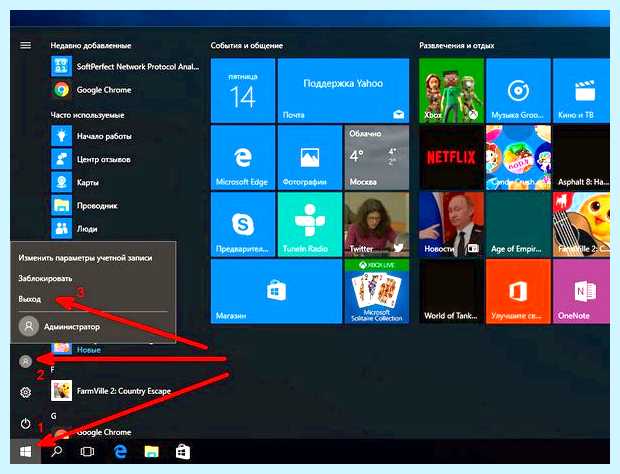
Task: Open Candy Crush tile
Action: (x=518, y=157)
